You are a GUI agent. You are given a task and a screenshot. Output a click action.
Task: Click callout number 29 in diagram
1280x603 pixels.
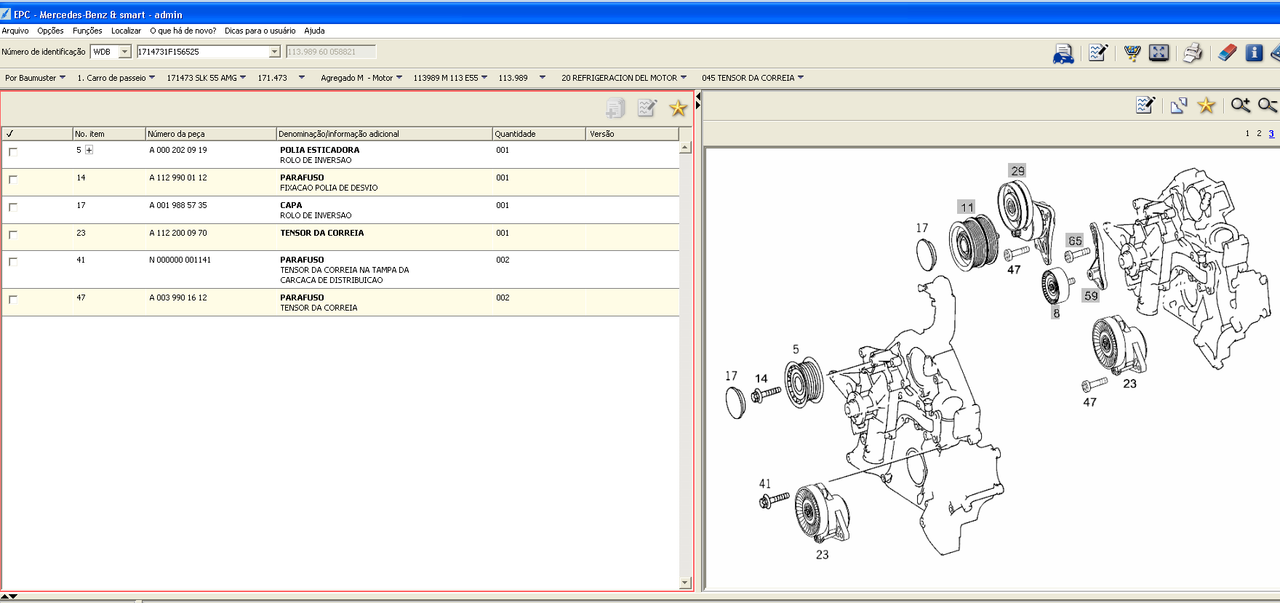[1017, 171]
